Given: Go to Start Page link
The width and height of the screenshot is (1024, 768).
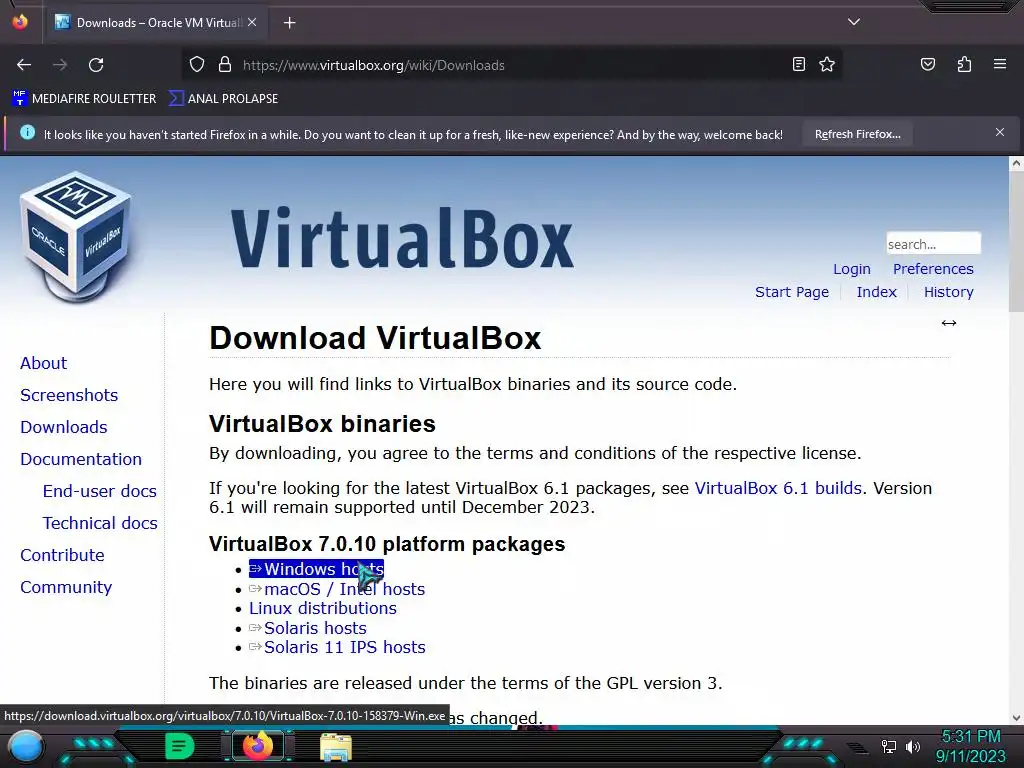Looking at the screenshot, I should (792, 292).
